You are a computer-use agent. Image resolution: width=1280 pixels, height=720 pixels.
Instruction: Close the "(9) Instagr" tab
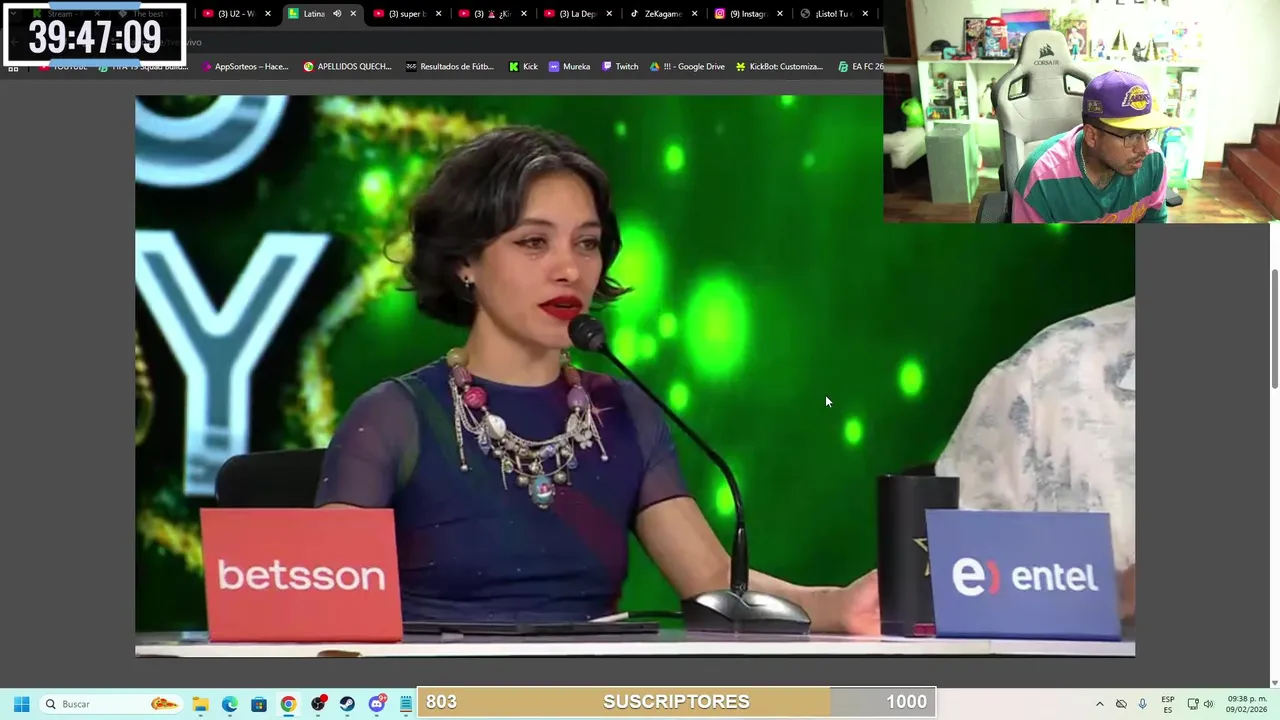tap(779, 14)
